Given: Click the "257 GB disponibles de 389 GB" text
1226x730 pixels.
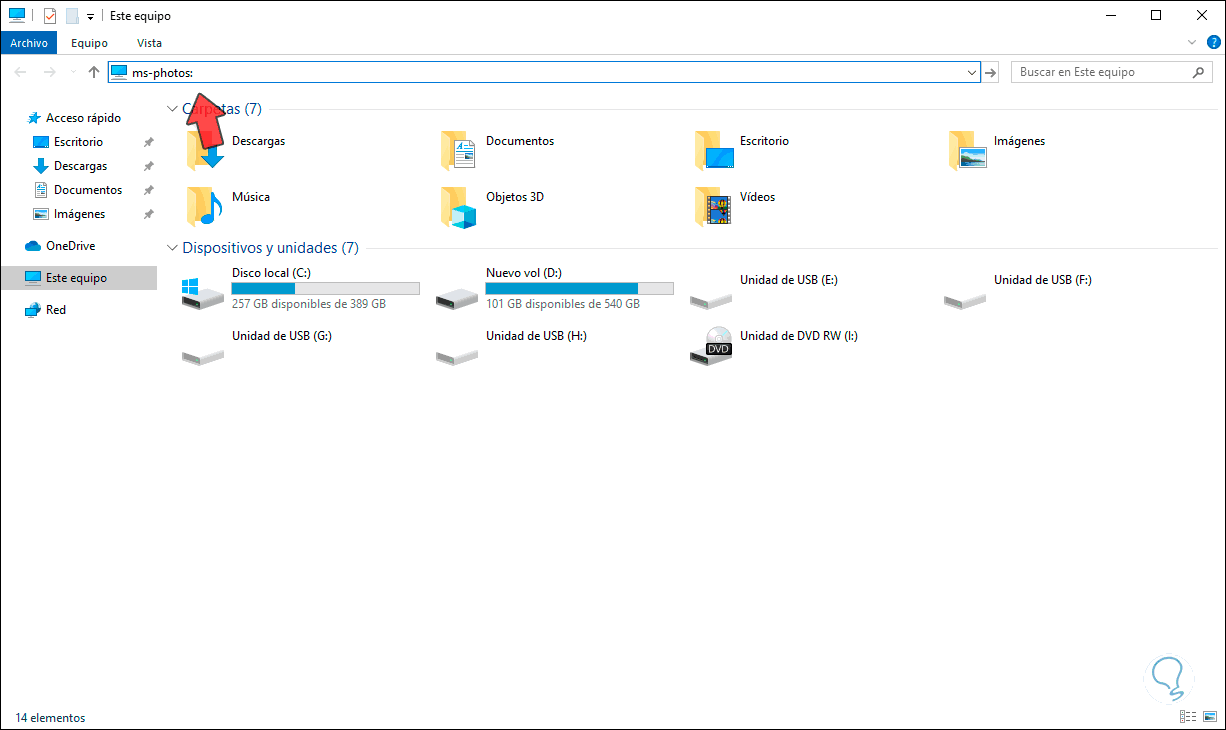Looking at the screenshot, I should (x=309, y=304).
